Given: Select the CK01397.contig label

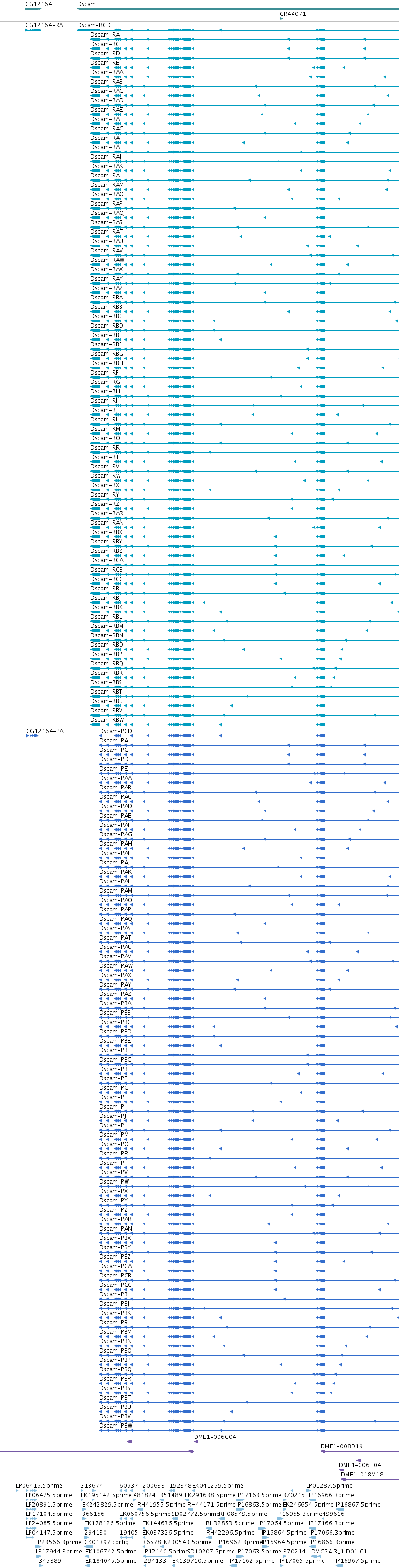Looking at the screenshot, I should [x=106, y=1542].
